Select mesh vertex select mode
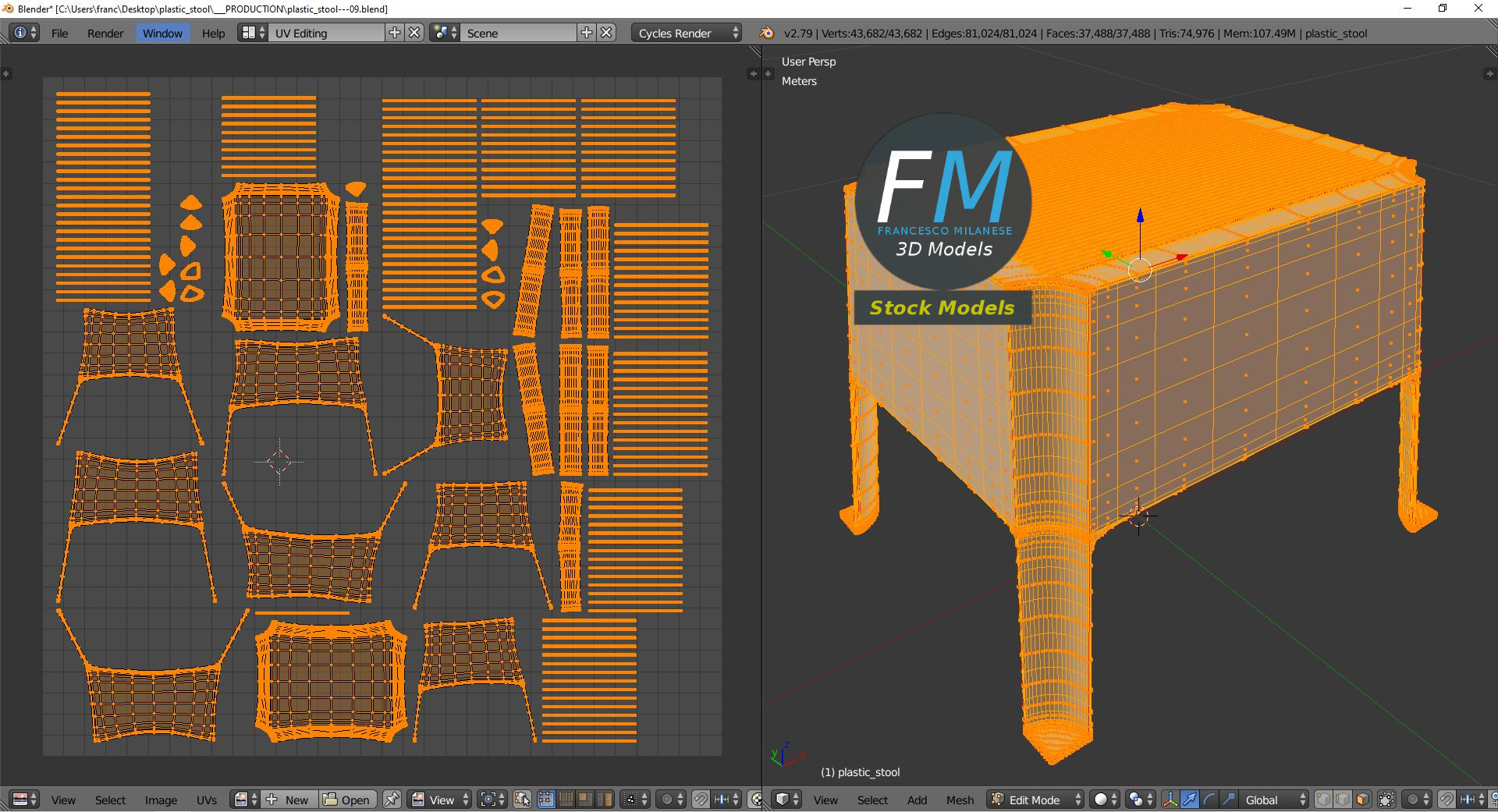Screen dimensions: 1498x812 (1323, 800)
